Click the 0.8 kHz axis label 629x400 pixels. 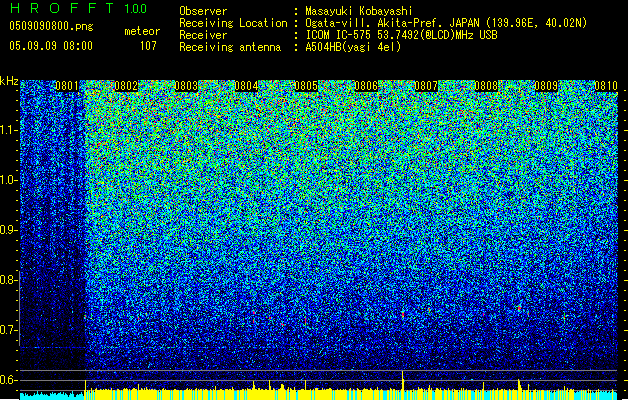pyautogui.click(x=8, y=280)
